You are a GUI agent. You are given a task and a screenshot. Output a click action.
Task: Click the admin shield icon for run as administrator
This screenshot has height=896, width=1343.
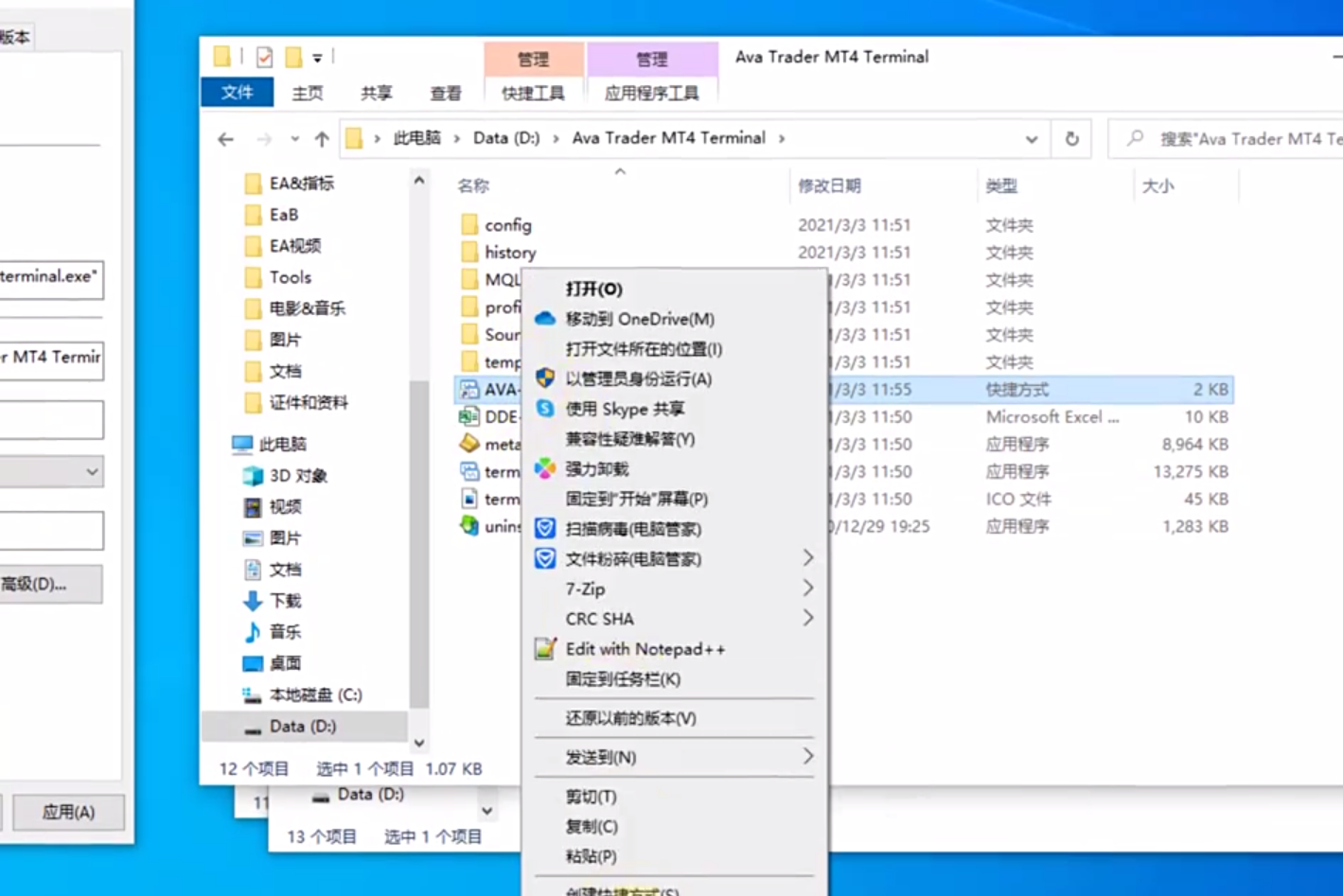pyautogui.click(x=545, y=378)
